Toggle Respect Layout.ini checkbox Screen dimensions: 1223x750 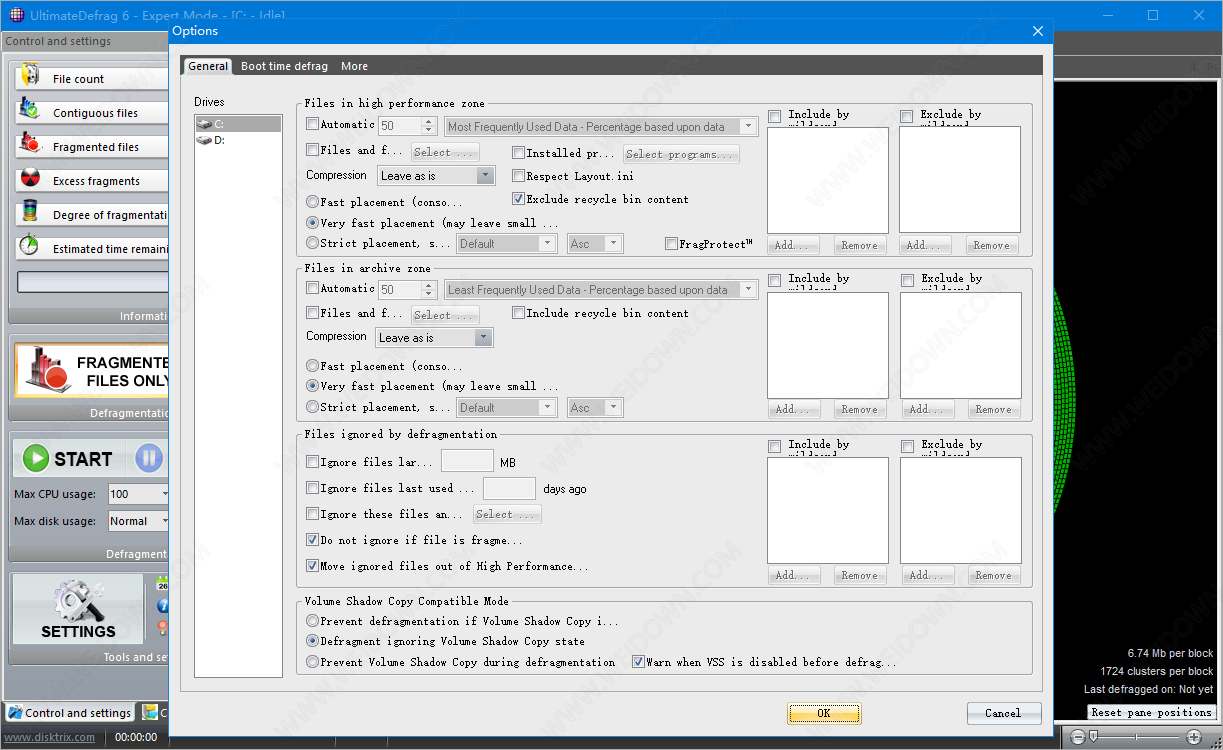pyautogui.click(x=518, y=176)
